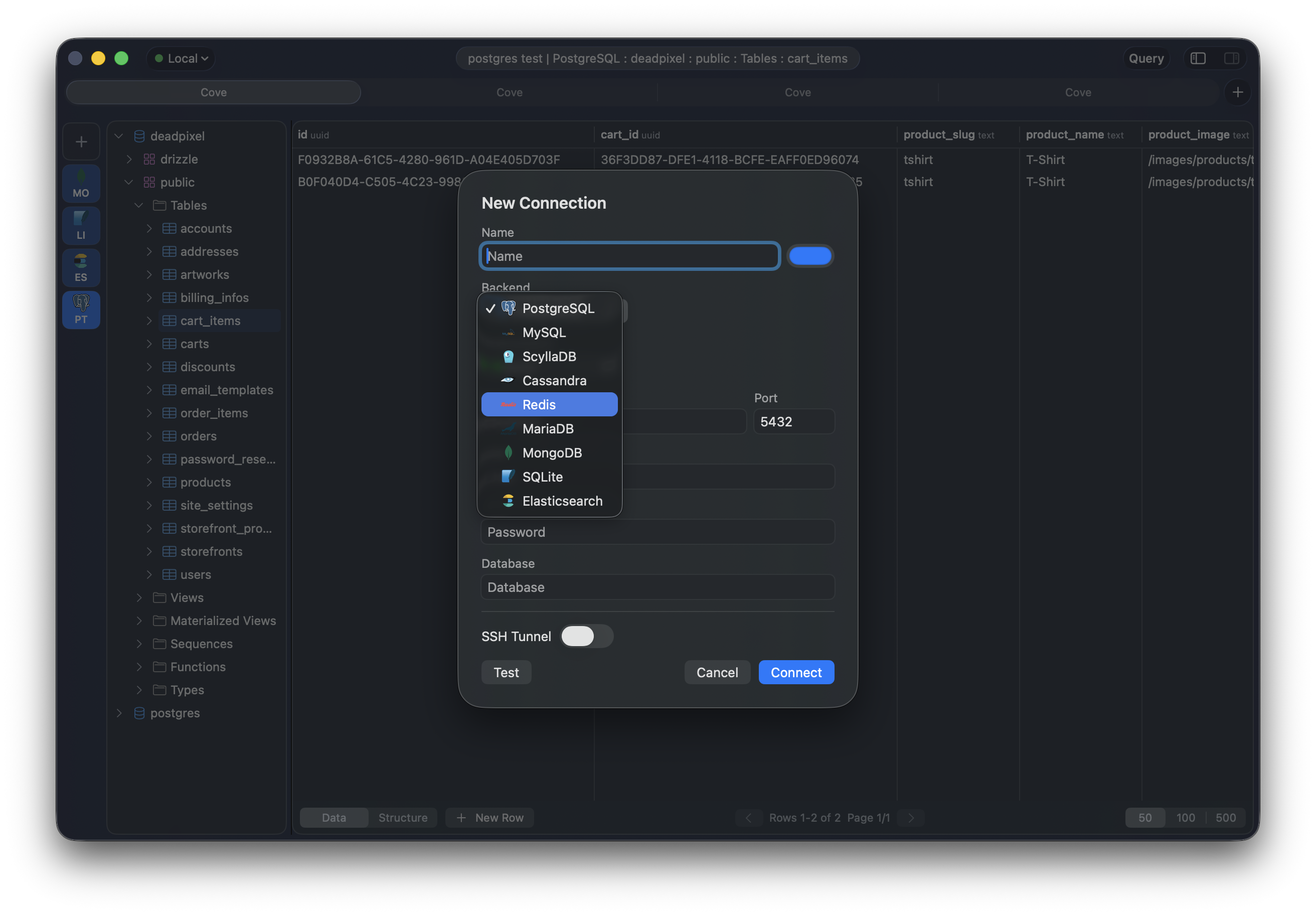This screenshot has height=915, width=1316.
Task: Toggle the right panel layout icon
Action: click(1232, 58)
